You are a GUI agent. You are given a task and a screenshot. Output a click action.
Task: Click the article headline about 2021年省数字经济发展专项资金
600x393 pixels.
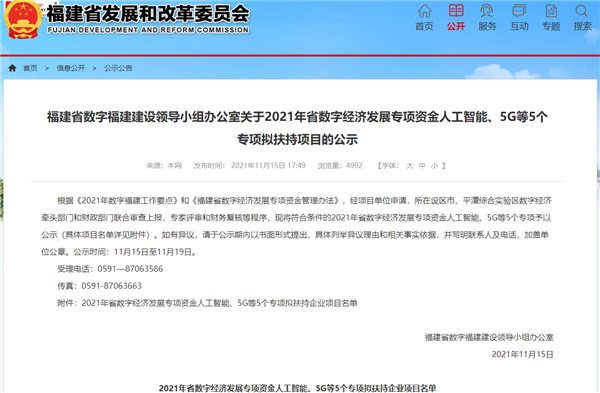click(297, 128)
